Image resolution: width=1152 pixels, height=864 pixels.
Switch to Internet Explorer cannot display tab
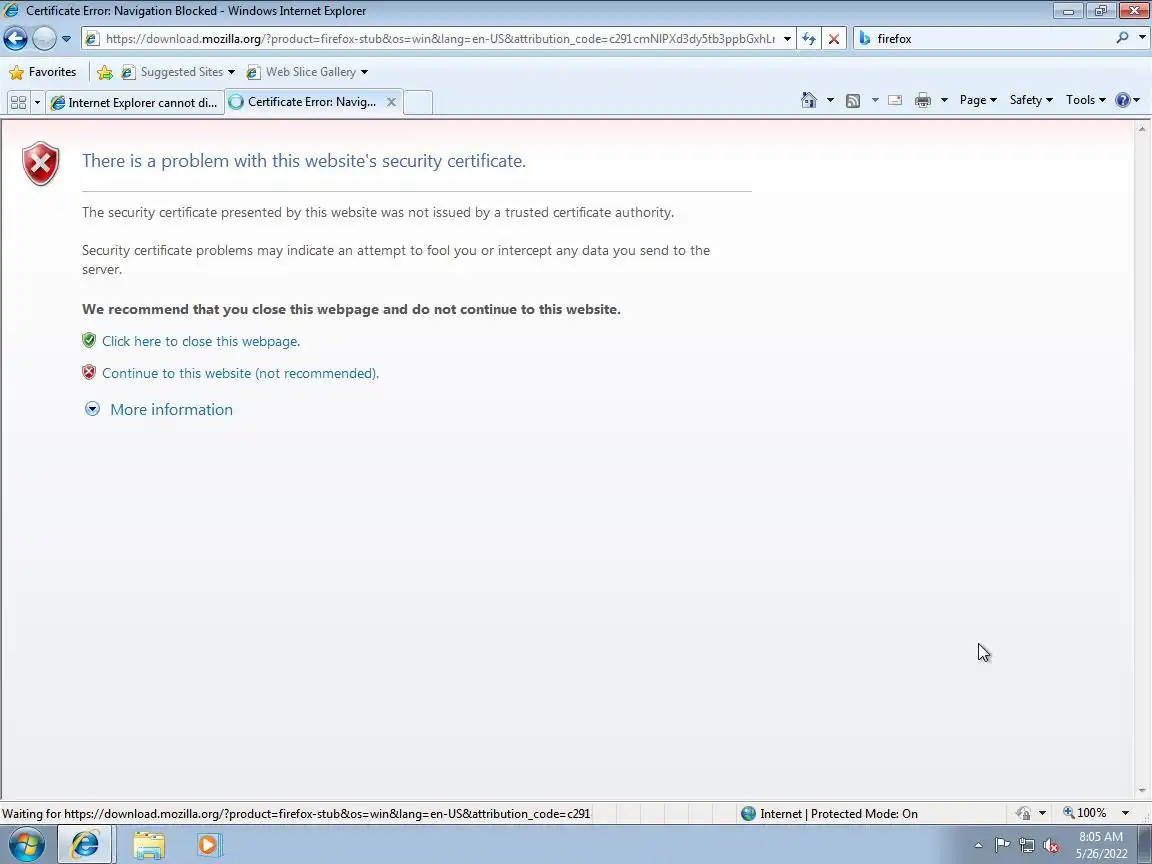pos(134,102)
